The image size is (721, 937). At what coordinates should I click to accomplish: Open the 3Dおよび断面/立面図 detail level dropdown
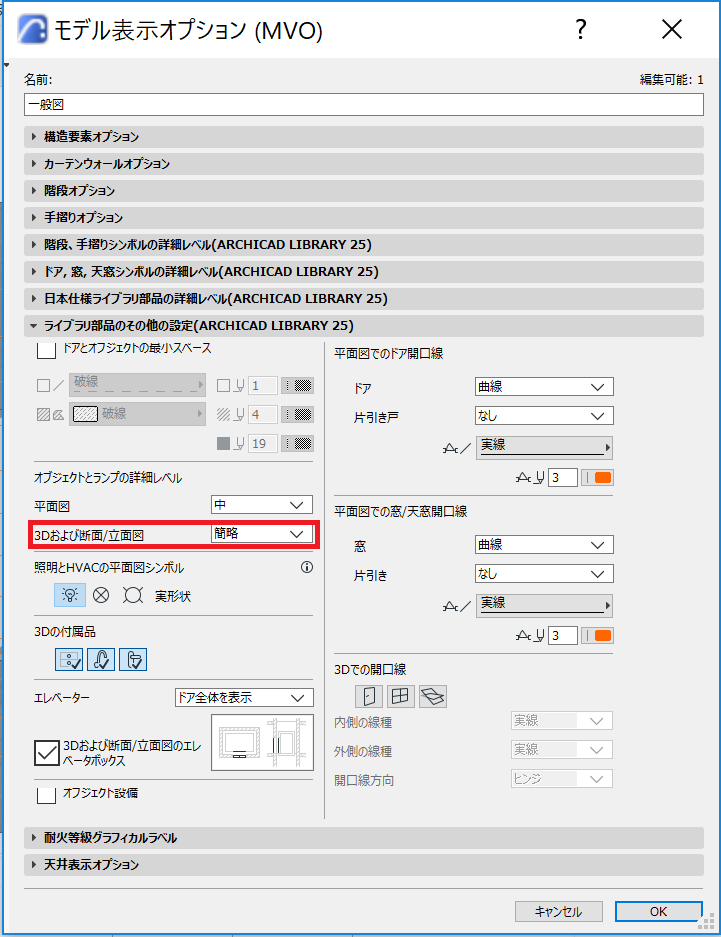click(262, 534)
